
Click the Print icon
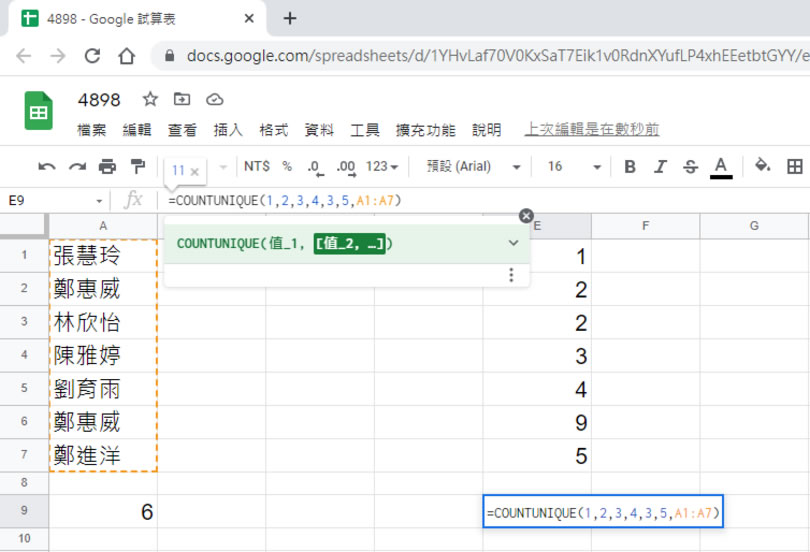(107, 167)
